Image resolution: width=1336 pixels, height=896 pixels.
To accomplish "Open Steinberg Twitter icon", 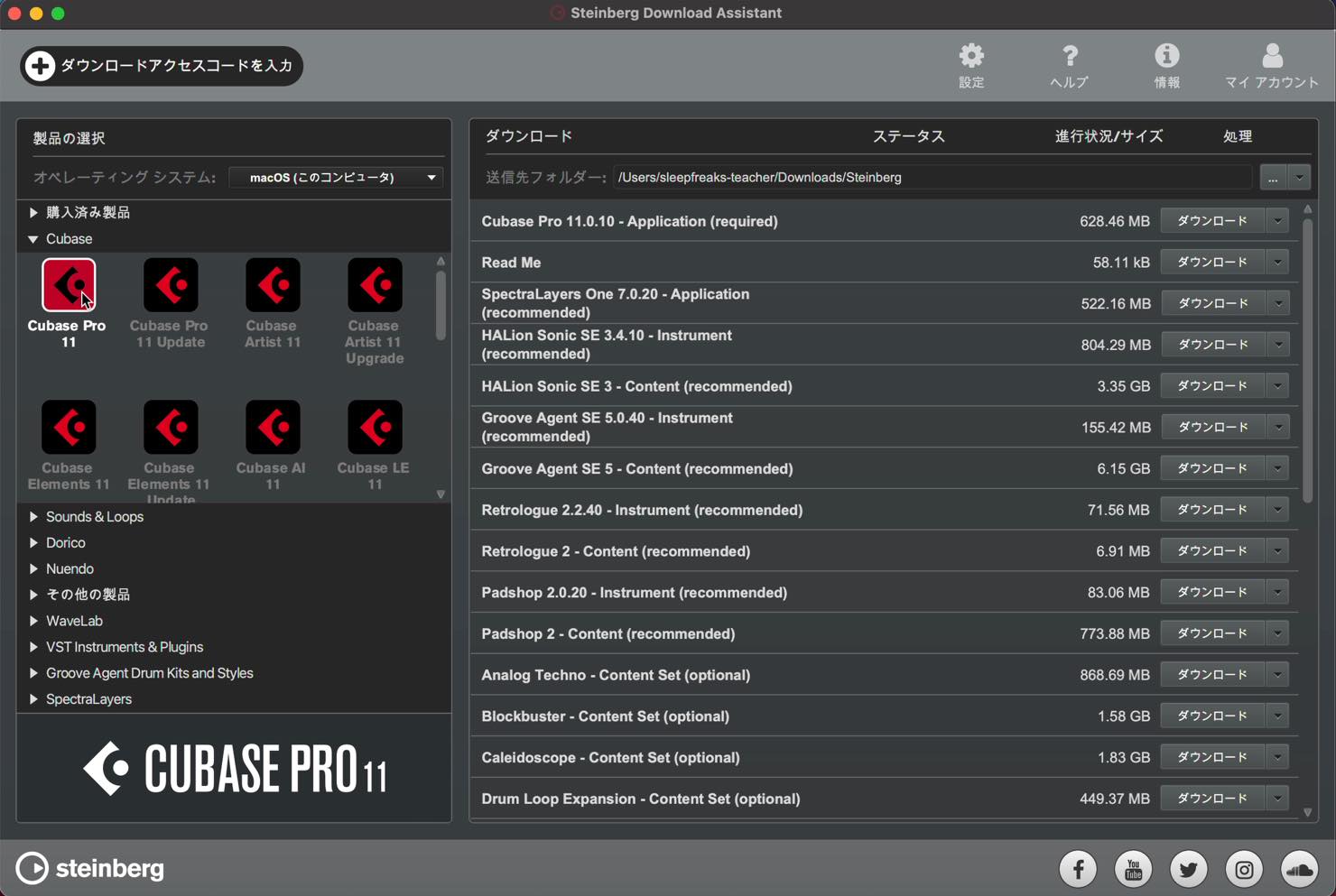I will [x=1189, y=869].
